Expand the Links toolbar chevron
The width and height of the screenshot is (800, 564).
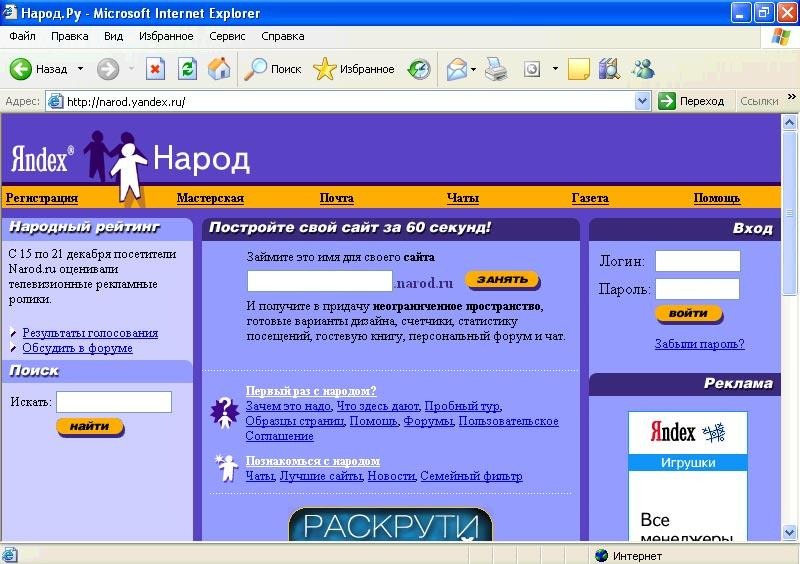tap(791, 96)
